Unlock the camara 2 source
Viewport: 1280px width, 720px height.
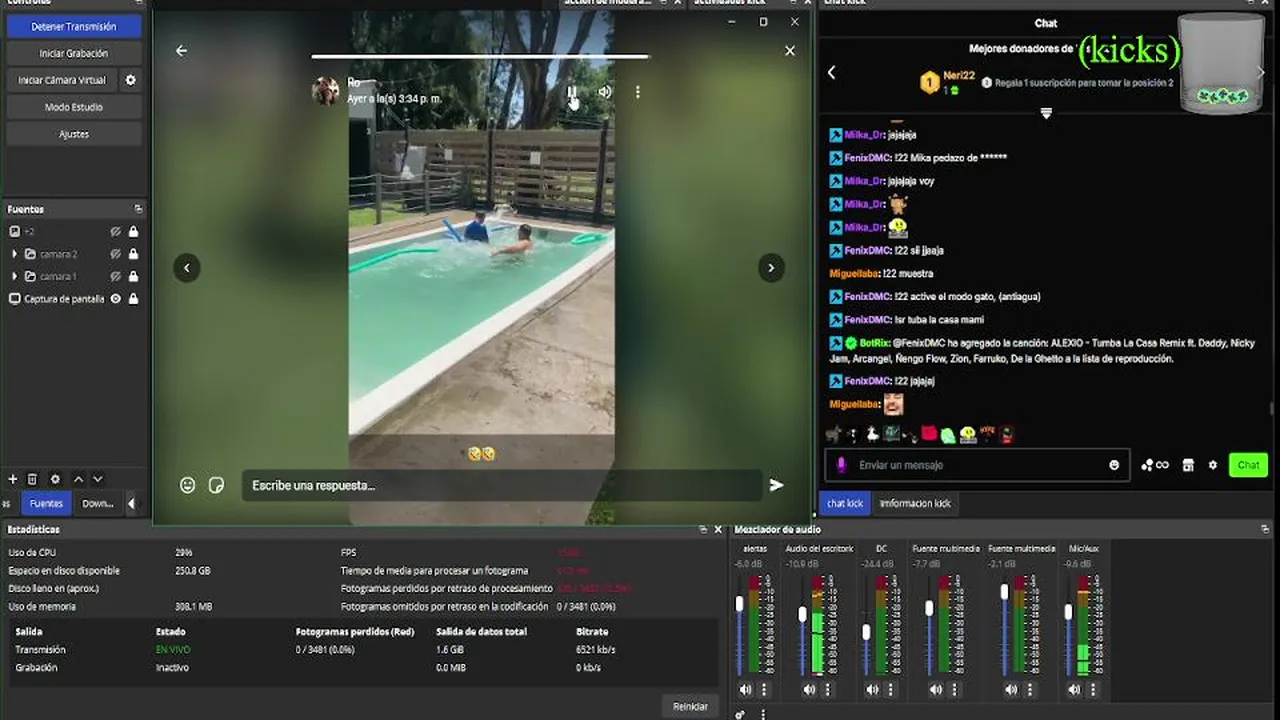point(133,254)
